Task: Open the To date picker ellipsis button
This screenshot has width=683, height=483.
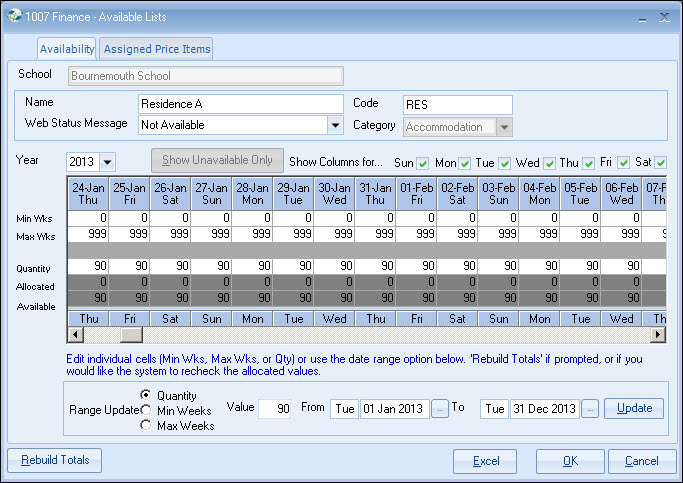Action: click(x=590, y=408)
